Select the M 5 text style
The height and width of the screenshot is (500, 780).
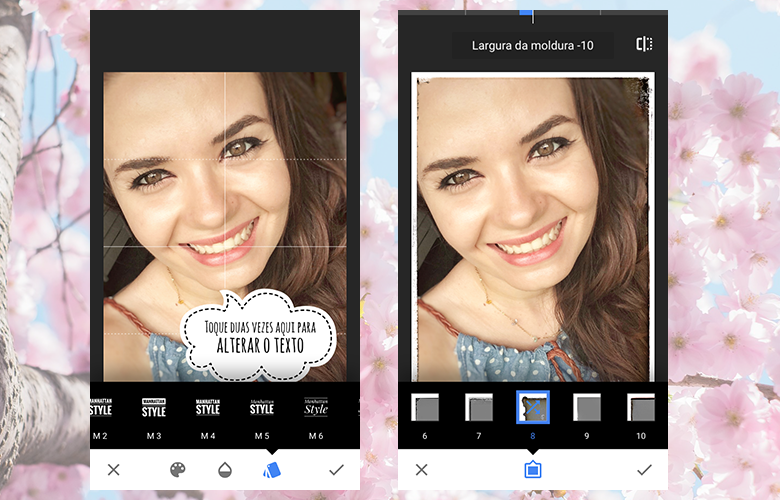click(x=262, y=418)
